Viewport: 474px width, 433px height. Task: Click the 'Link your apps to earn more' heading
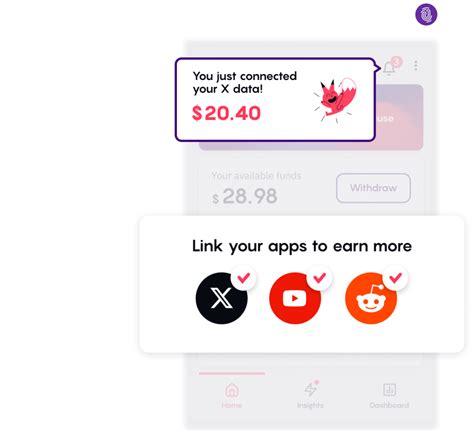302,247
